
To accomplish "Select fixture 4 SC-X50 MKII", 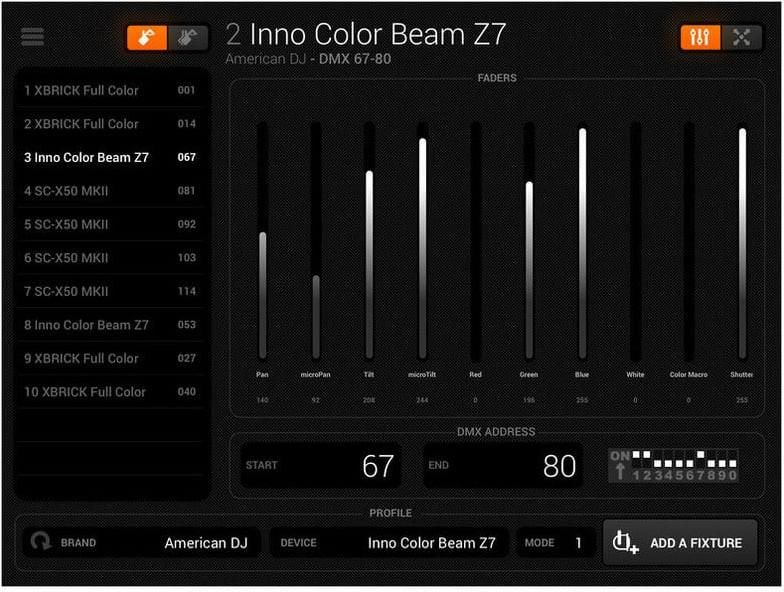I will [x=110, y=191].
